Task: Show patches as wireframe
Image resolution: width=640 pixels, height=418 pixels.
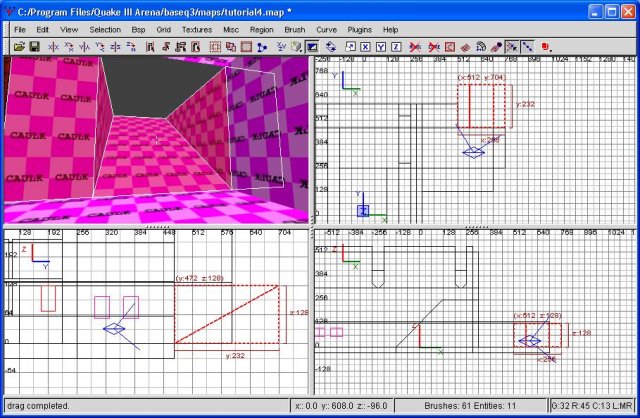Action: pyautogui.click(x=465, y=47)
